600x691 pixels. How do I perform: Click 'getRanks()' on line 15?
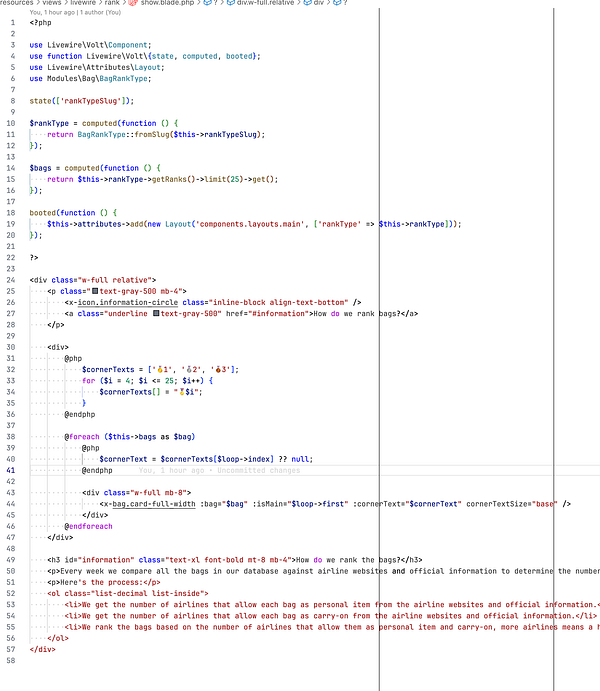point(174,179)
